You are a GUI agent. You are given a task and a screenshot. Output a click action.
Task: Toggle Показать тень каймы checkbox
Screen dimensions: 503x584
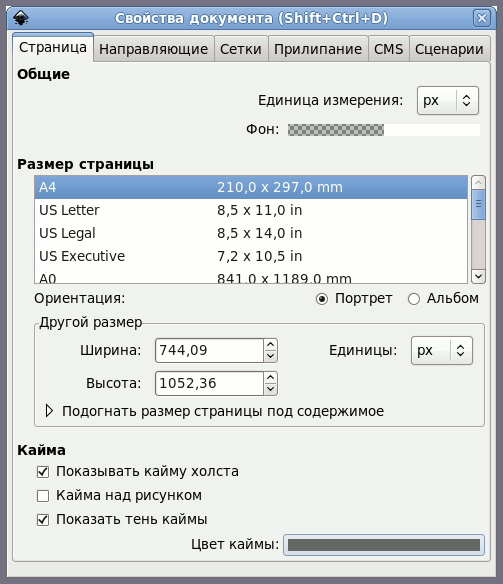point(43,520)
